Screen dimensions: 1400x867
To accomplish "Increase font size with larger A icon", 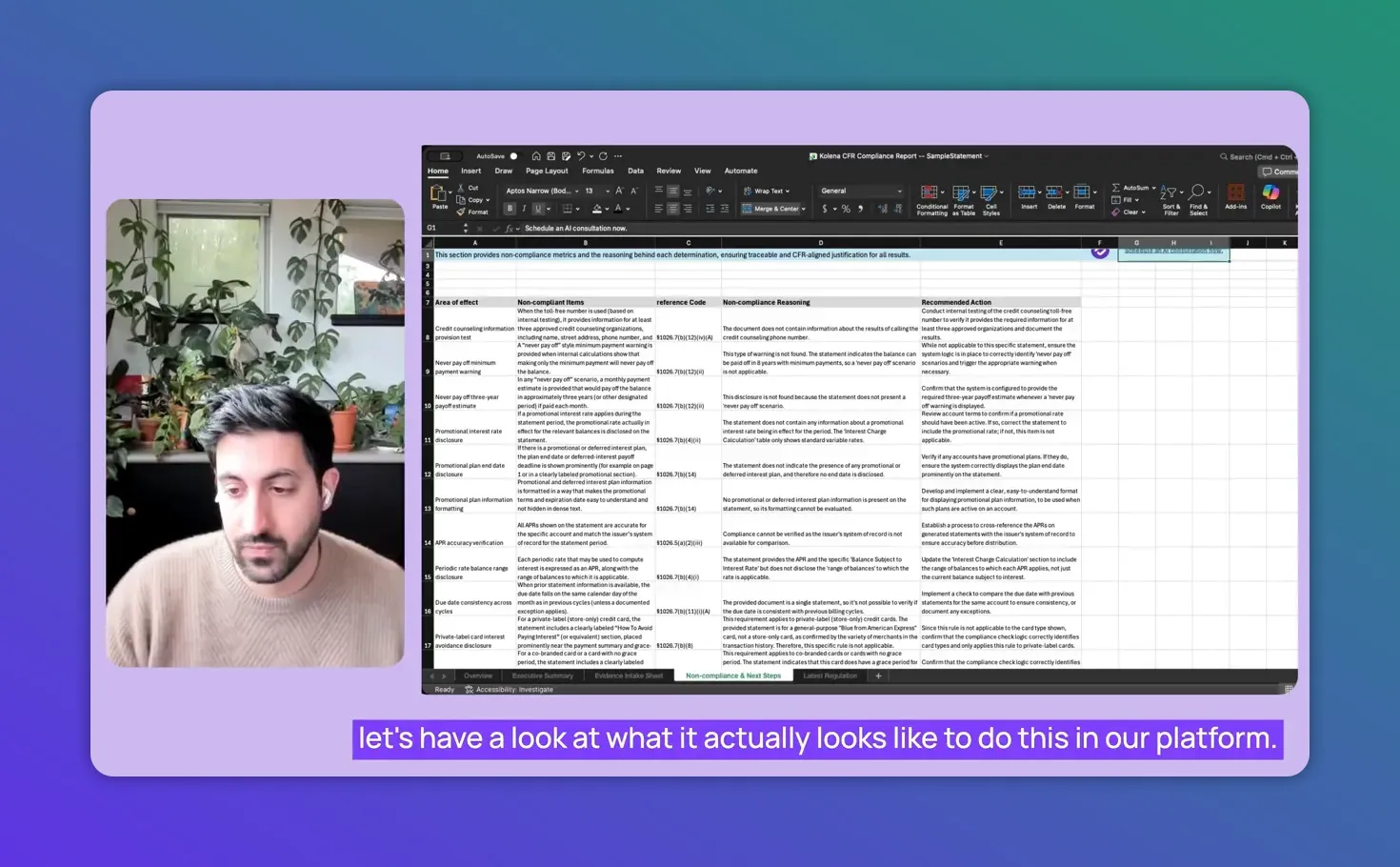I will click(x=619, y=191).
